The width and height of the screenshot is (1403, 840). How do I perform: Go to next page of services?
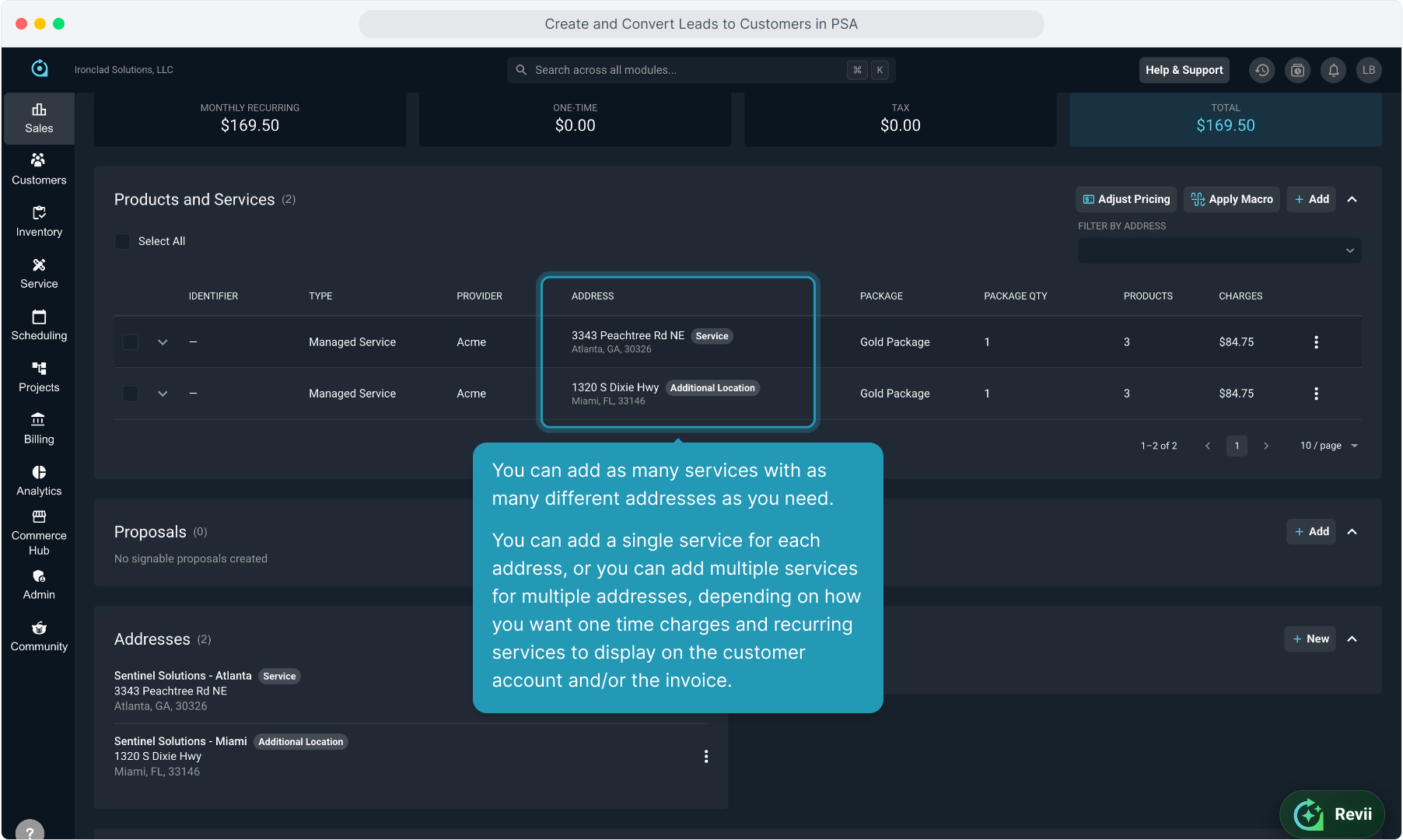point(1266,446)
